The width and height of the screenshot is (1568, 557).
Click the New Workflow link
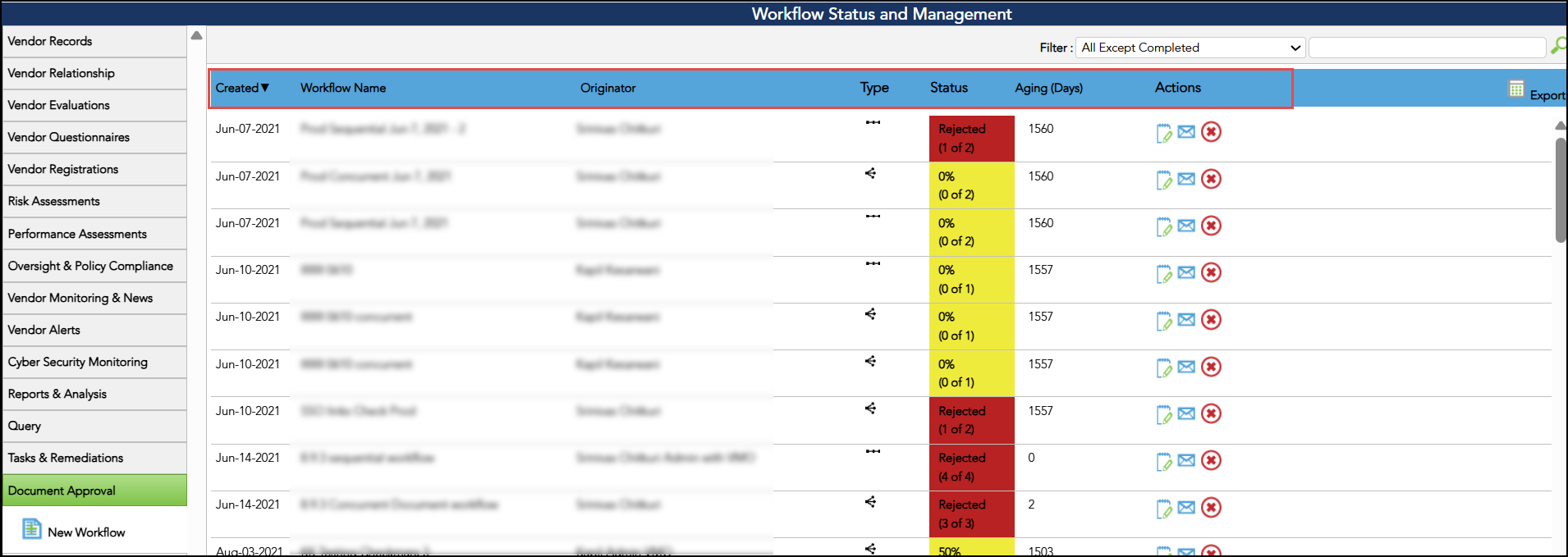[x=86, y=532]
